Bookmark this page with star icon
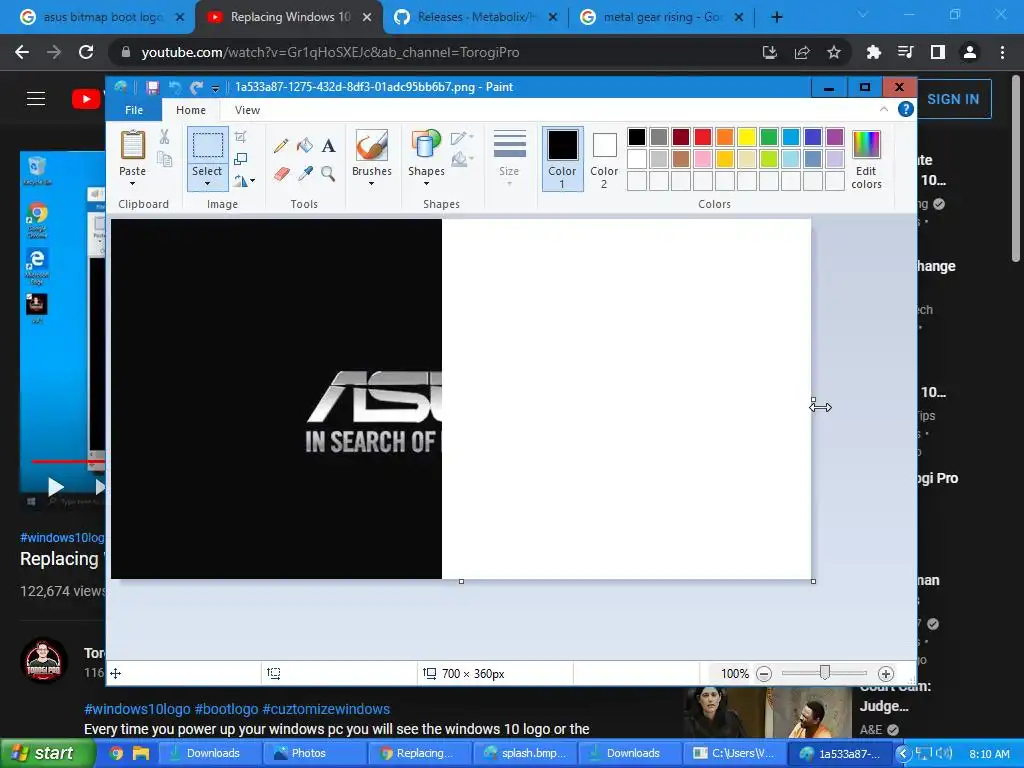The image size is (1024, 768). pyautogui.click(x=833, y=52)
